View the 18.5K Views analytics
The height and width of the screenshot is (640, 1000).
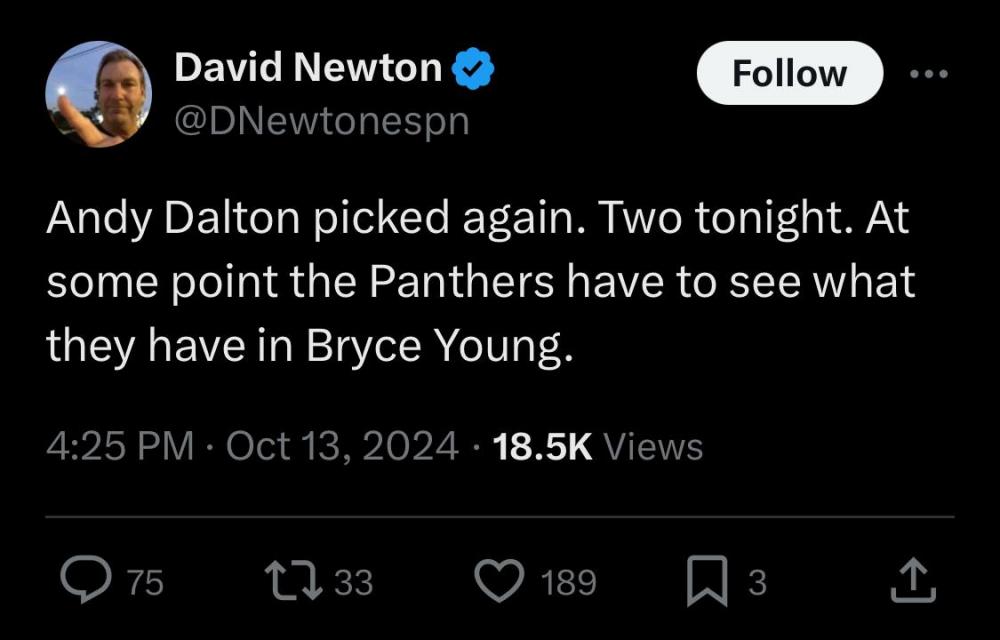pos(598,446)
